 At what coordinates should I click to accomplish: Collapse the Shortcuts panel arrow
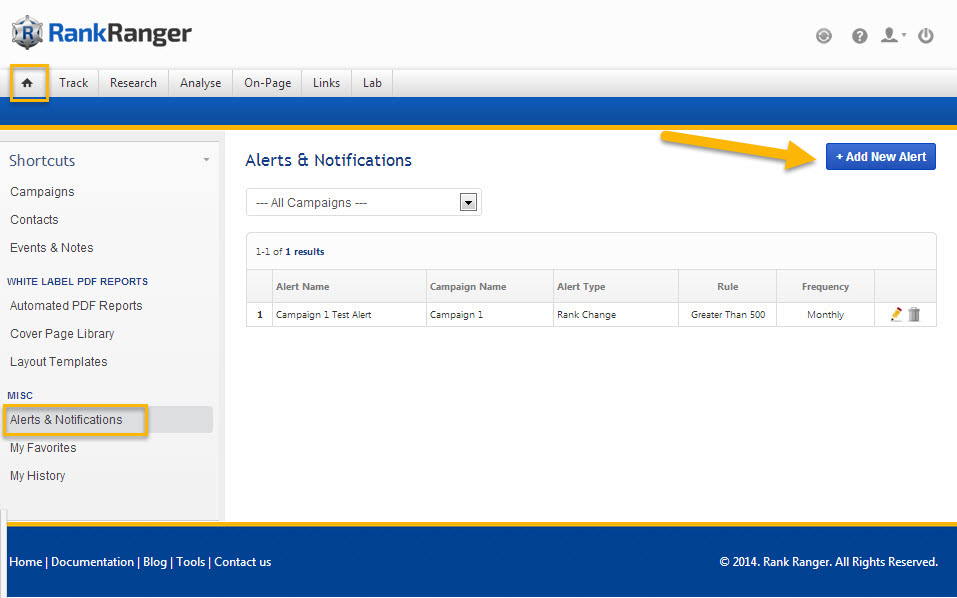tap(206, 160)
